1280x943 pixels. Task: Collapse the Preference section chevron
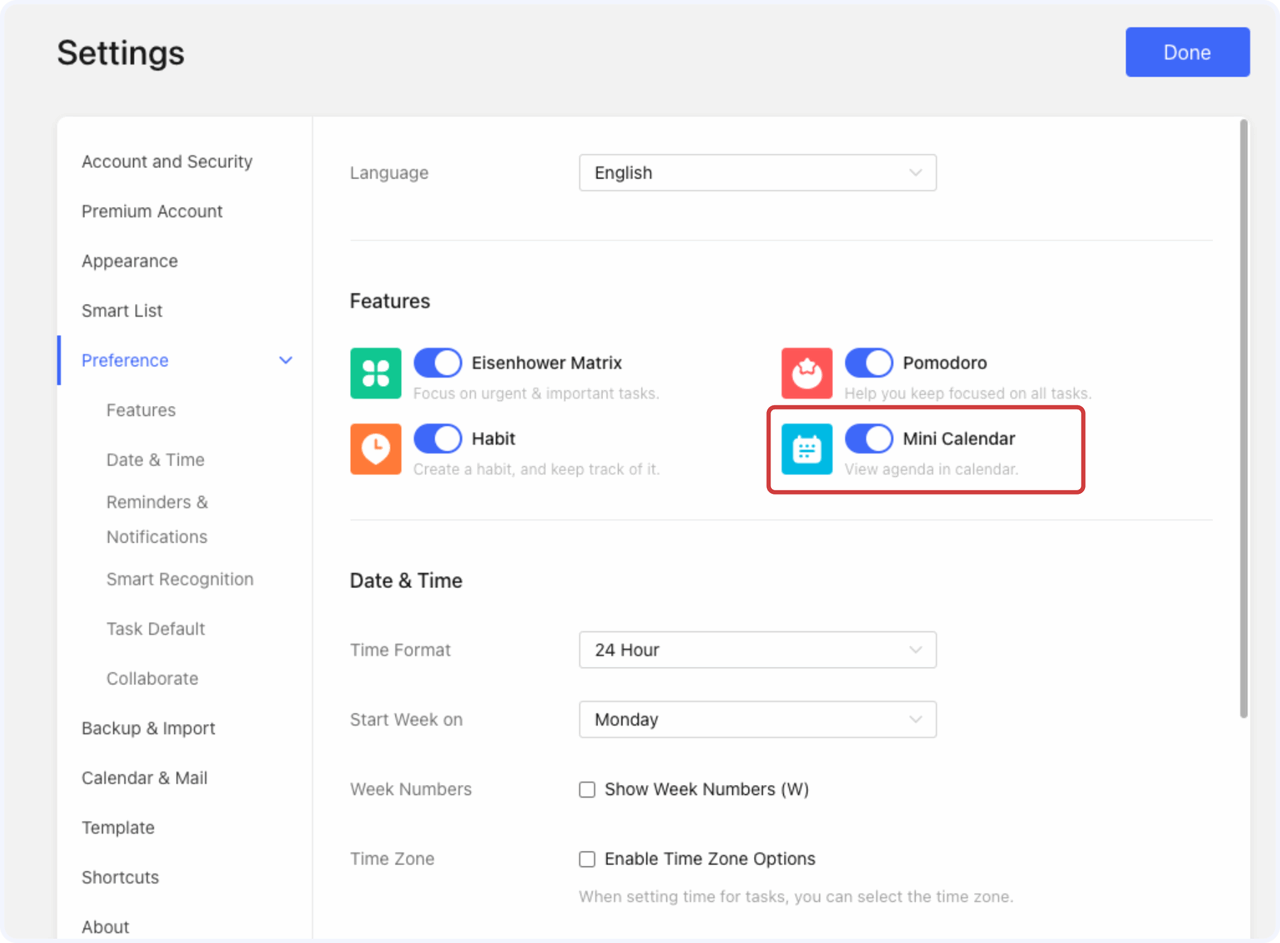(x=286, y=361)
